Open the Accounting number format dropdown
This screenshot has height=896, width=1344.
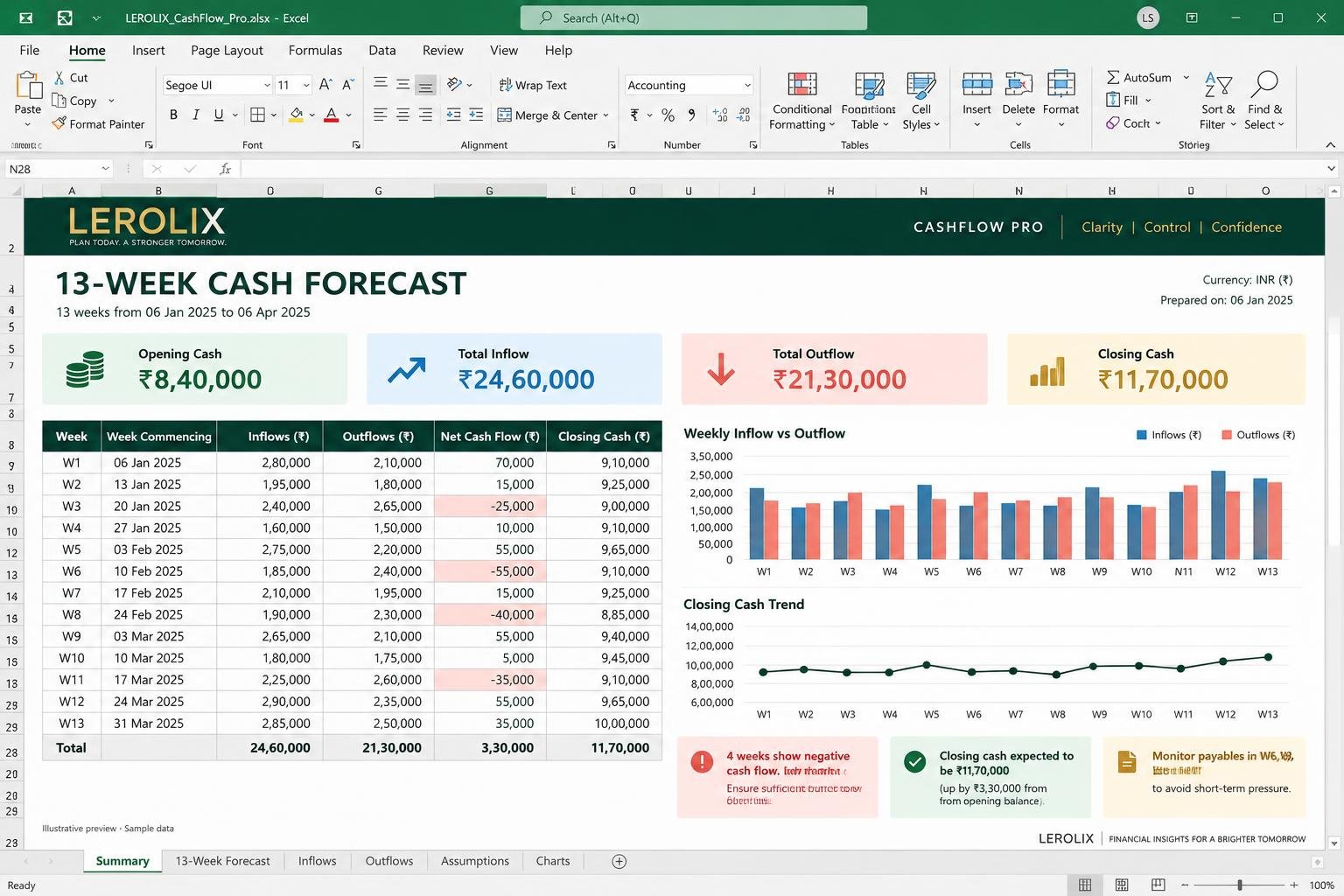pyautogui.click(x=747, y=85)
